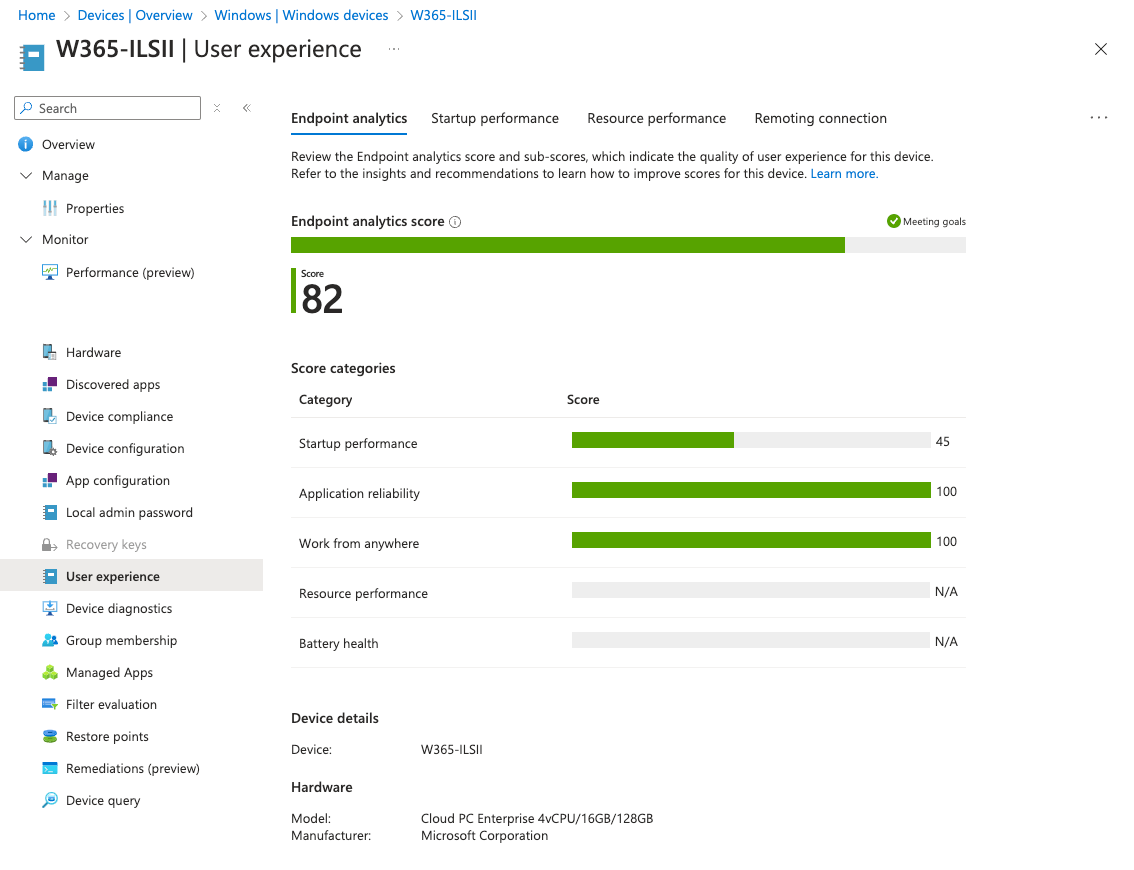Screen dimensions: 1134x870
Task: Click the Device compliance icon
Action: [x=50, y=416]
